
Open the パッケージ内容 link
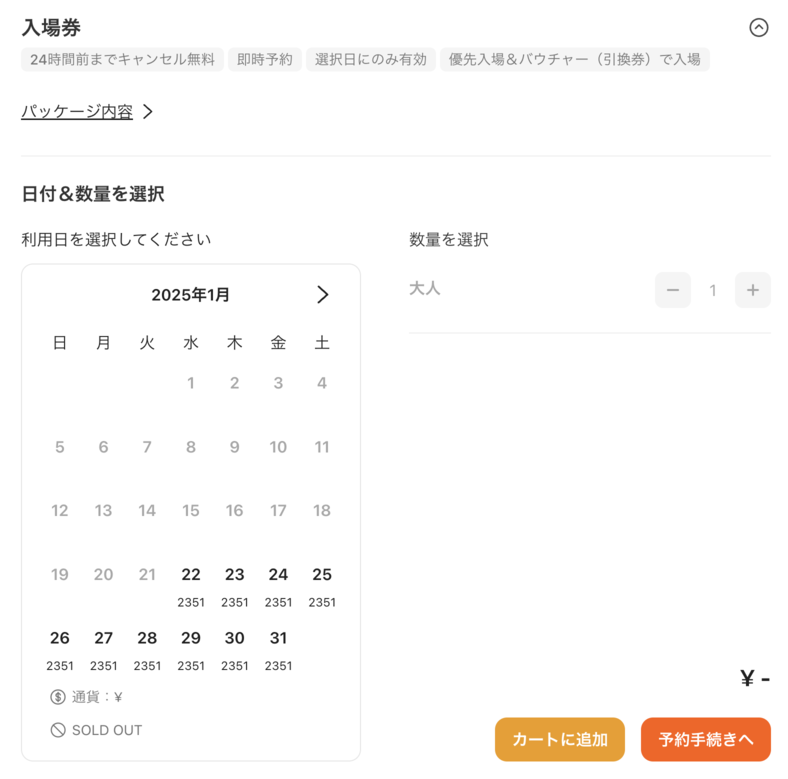(x=78, y=112)
